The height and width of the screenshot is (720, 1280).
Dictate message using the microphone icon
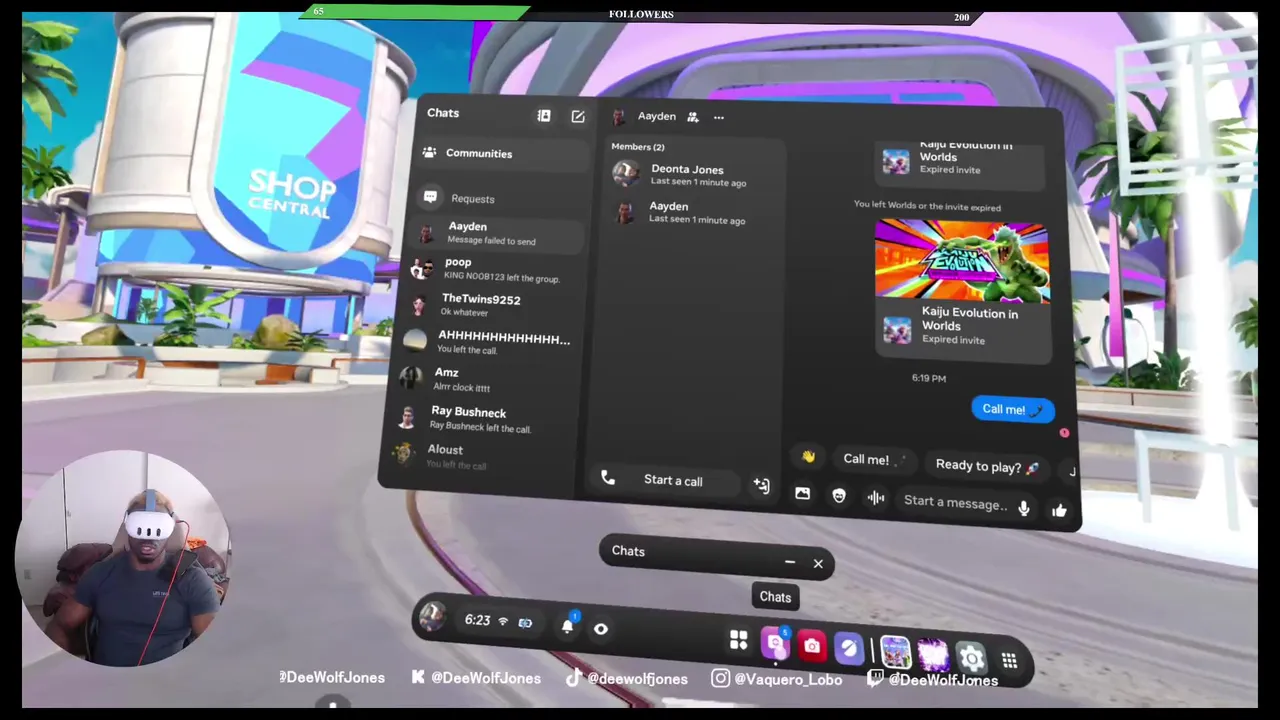1023,509
